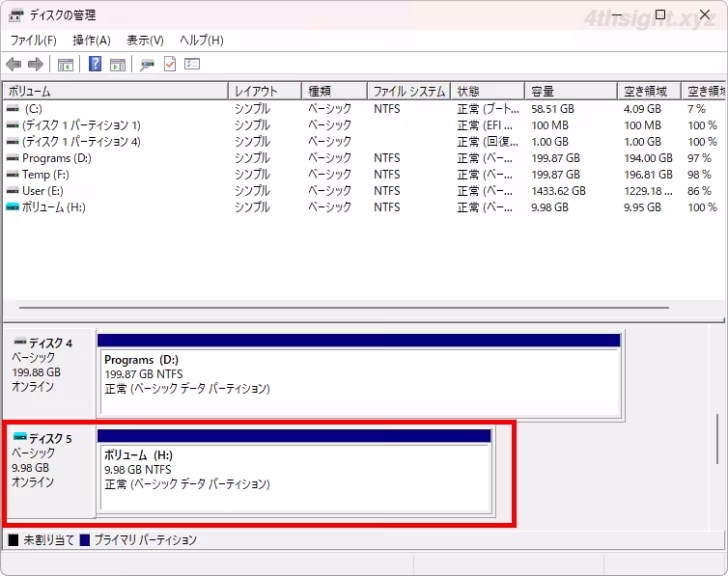Click the 9.95 GB free space cell
This screenshot has width=728, height=576.
(x=642, y=207)
